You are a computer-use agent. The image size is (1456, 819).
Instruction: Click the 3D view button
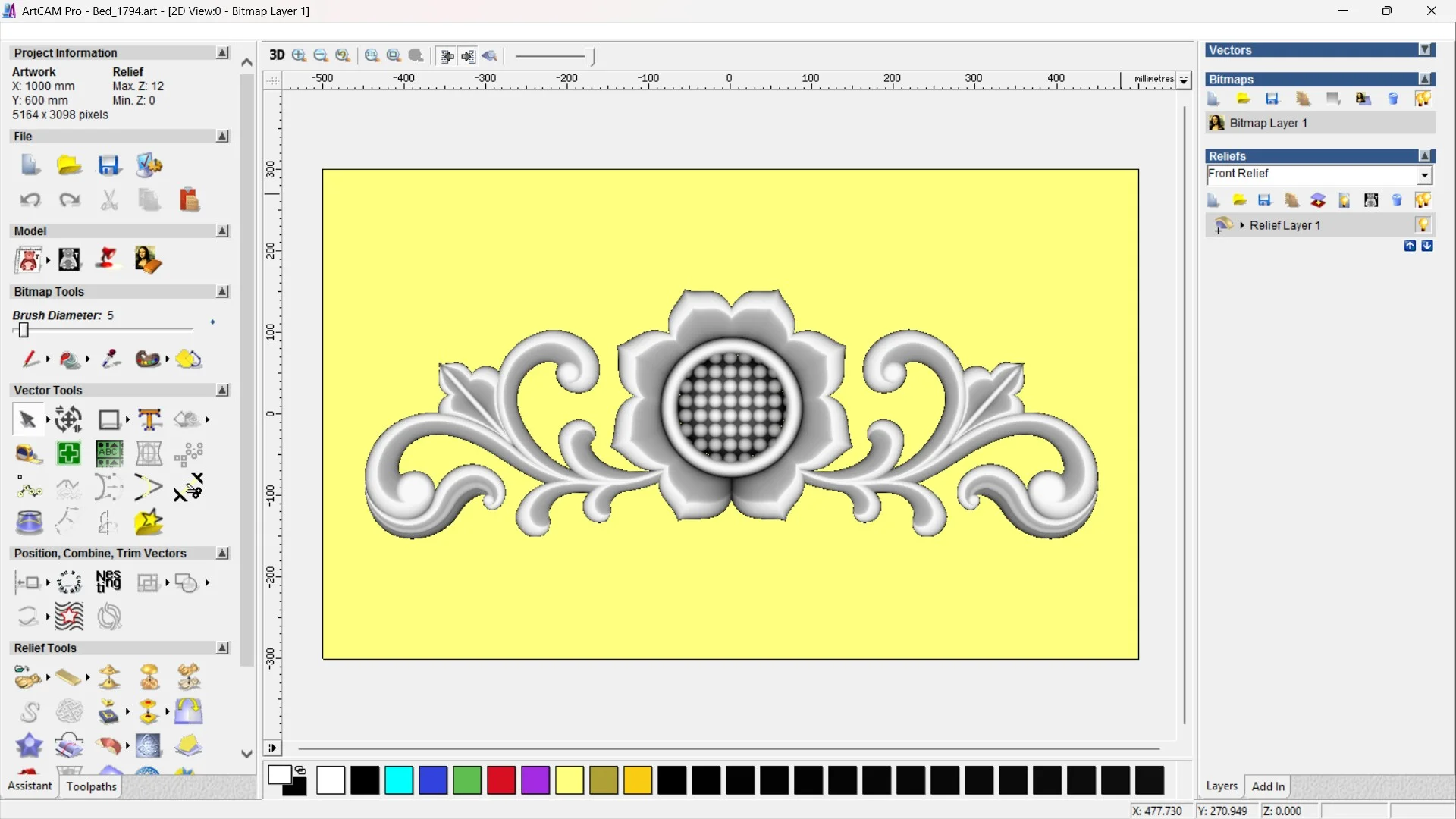click(277, 55)
